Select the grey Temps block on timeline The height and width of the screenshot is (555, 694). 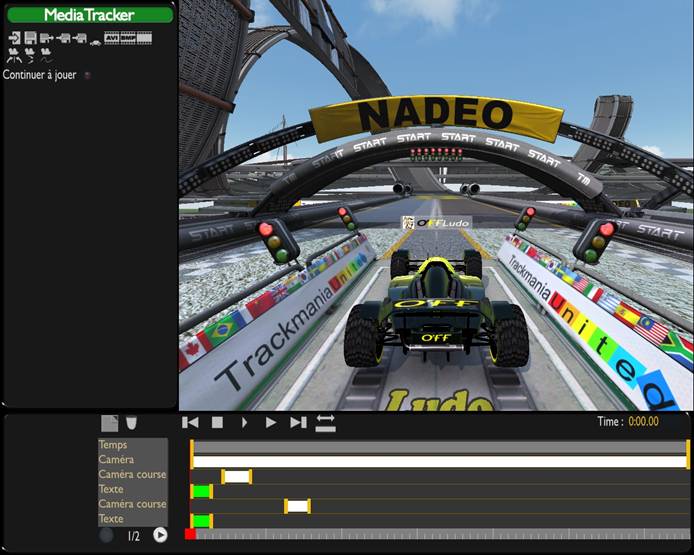[x=440, y=447]
